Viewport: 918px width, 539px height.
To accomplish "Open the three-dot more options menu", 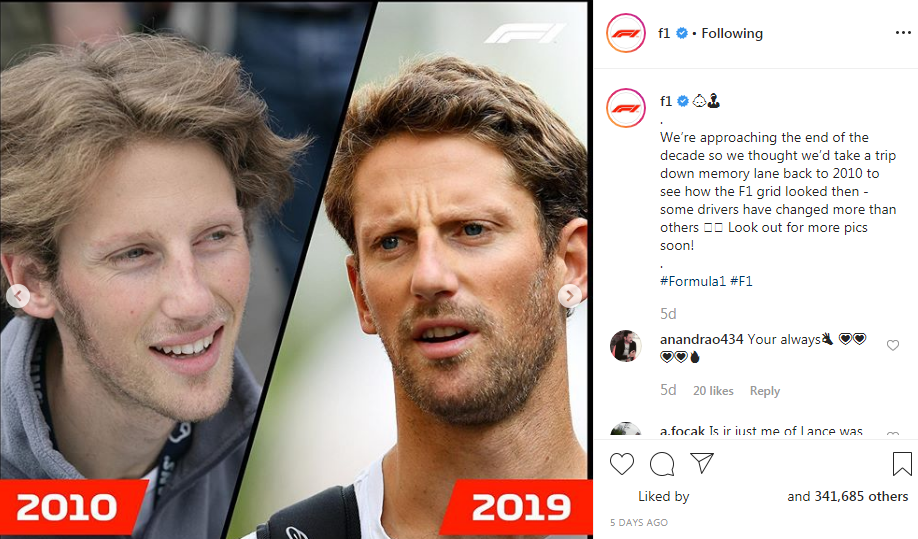I will point(903,33).
